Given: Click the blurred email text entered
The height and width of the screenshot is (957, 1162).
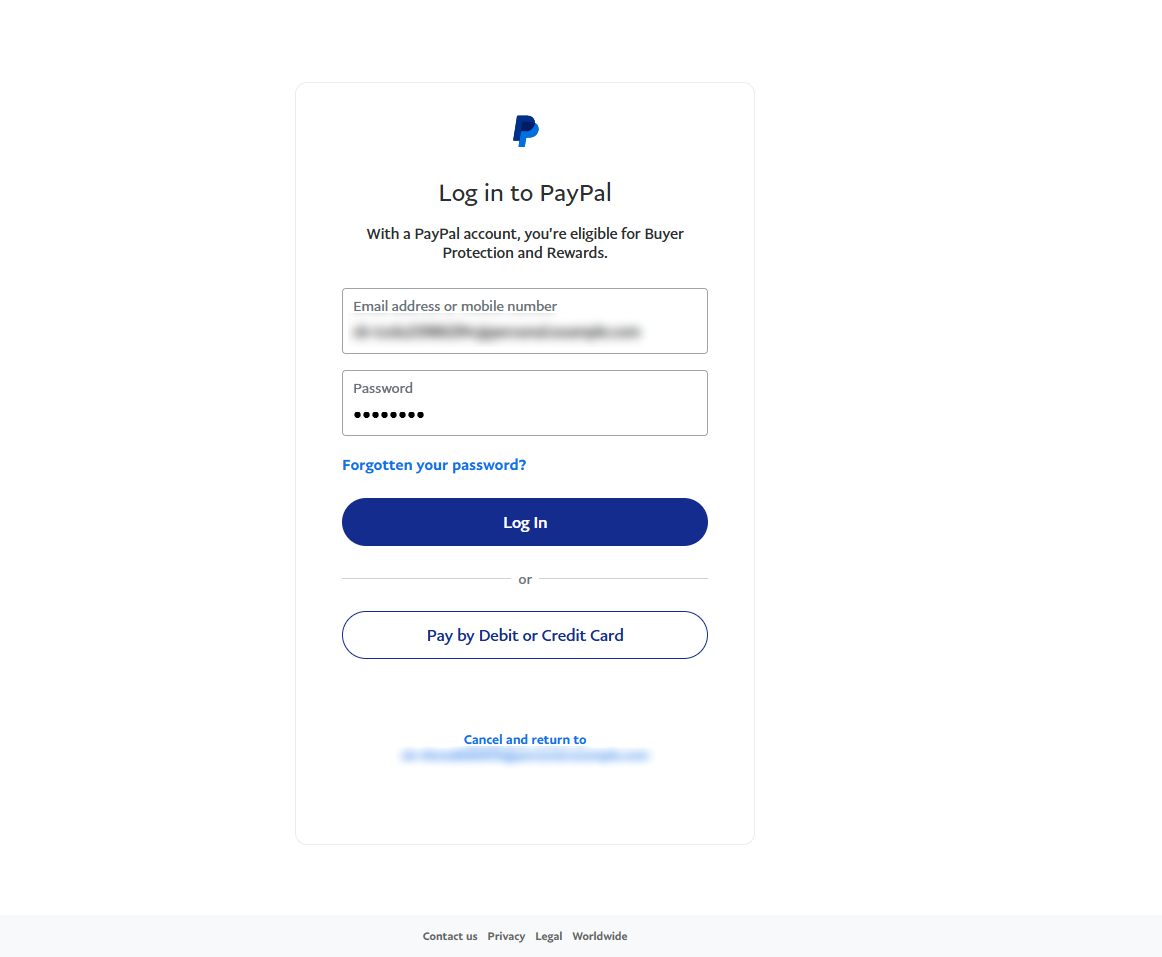Looking at the screenshot, I should pos(497,331).
